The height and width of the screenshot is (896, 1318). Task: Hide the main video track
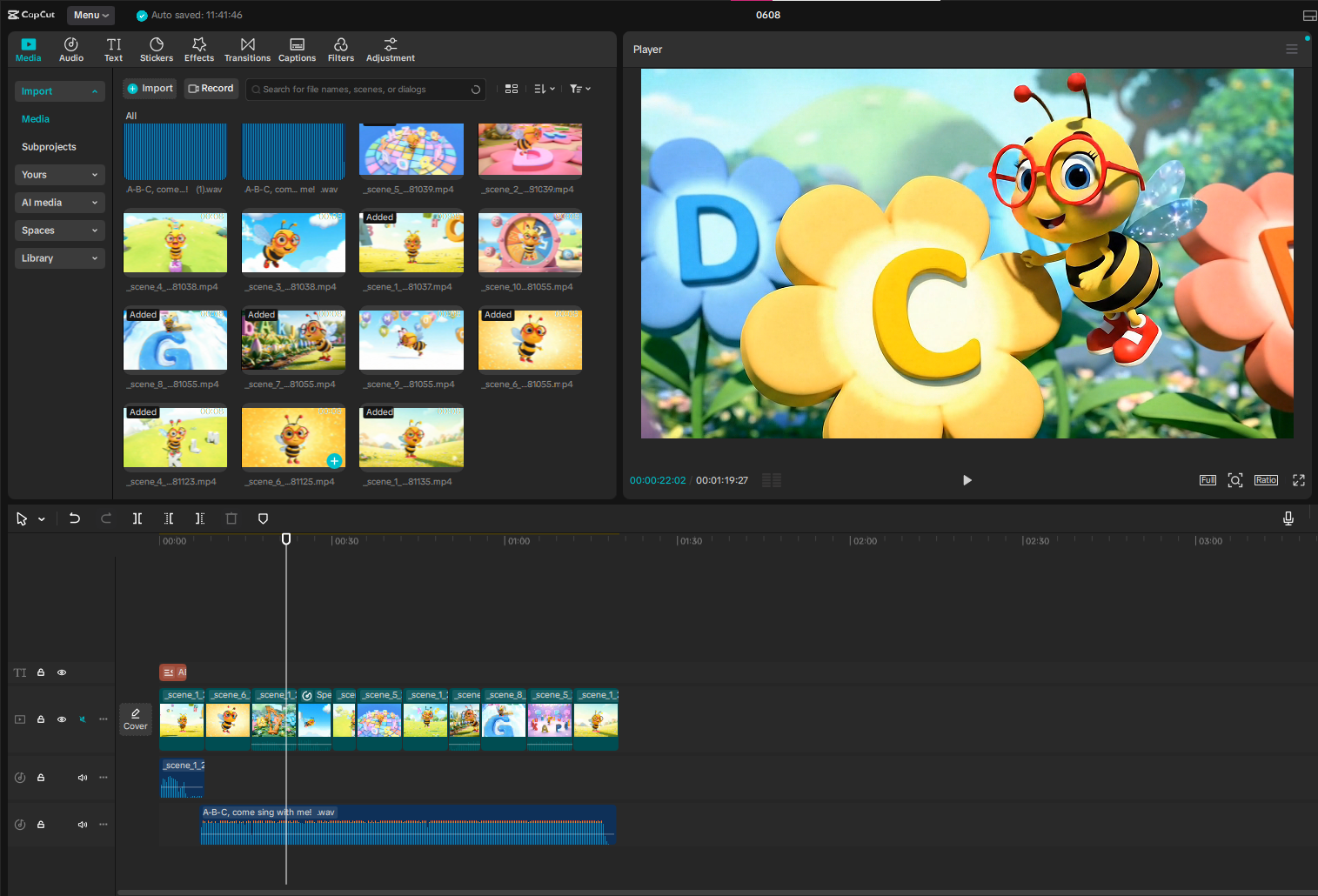coord(62,719)
